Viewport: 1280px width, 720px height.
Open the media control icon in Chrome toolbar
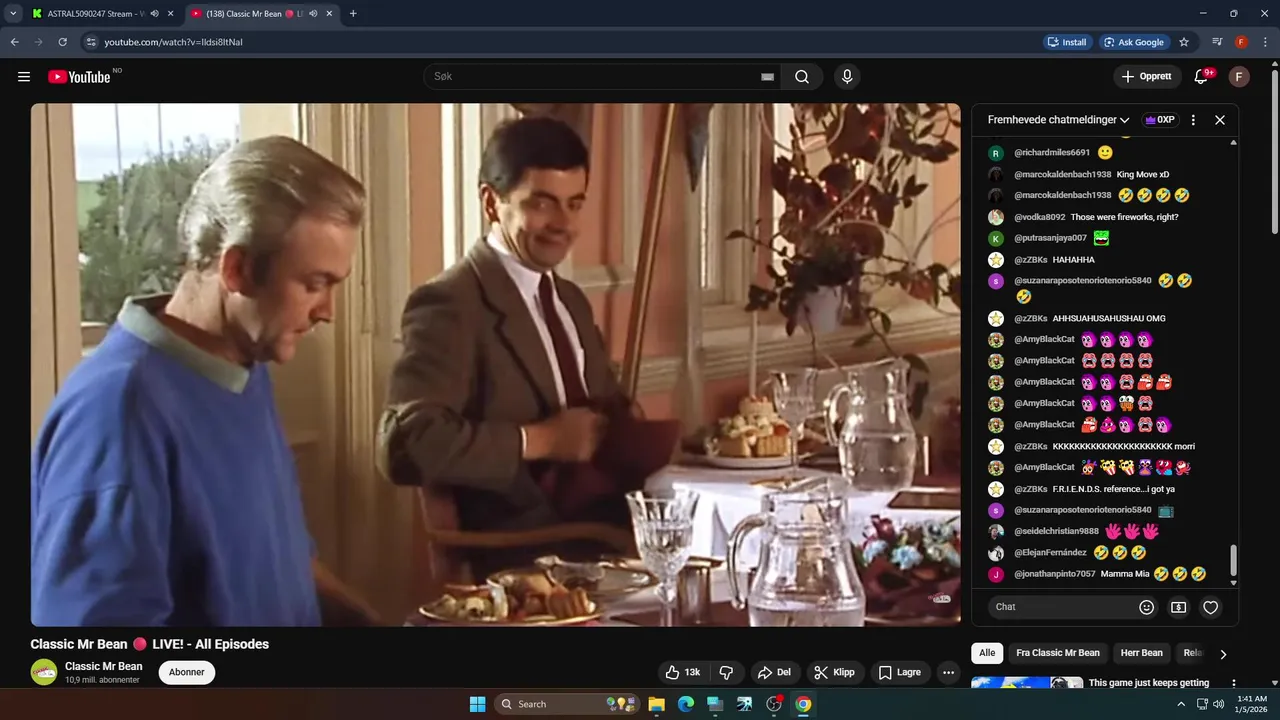[1217, 42]
